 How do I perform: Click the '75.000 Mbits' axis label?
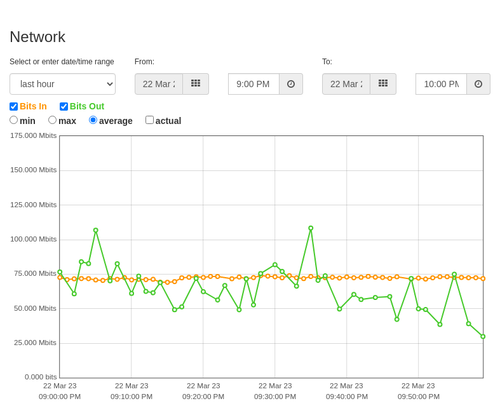(x=35, y=274)
